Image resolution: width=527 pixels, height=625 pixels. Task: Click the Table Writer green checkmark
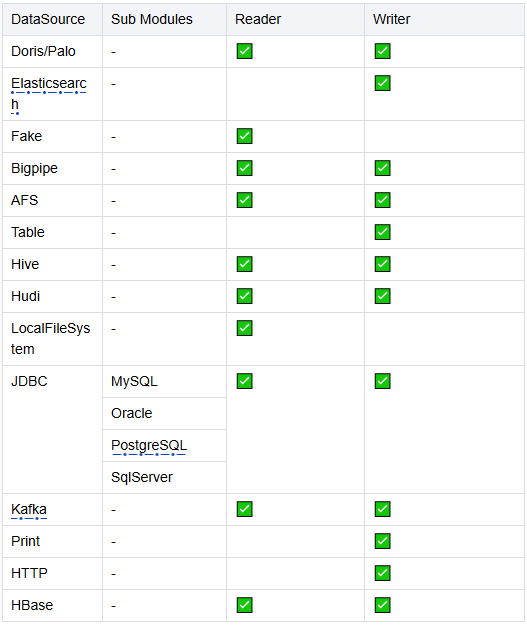(x=382, y=232)
